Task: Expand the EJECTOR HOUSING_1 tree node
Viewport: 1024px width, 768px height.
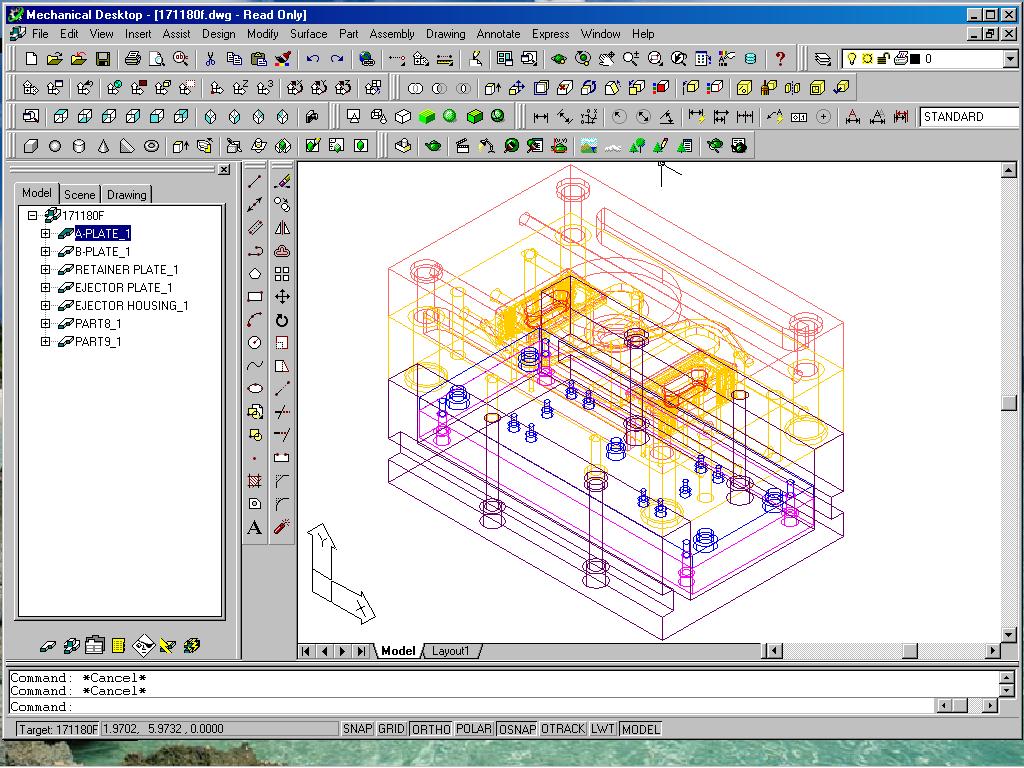Action: tap(45, 305)
